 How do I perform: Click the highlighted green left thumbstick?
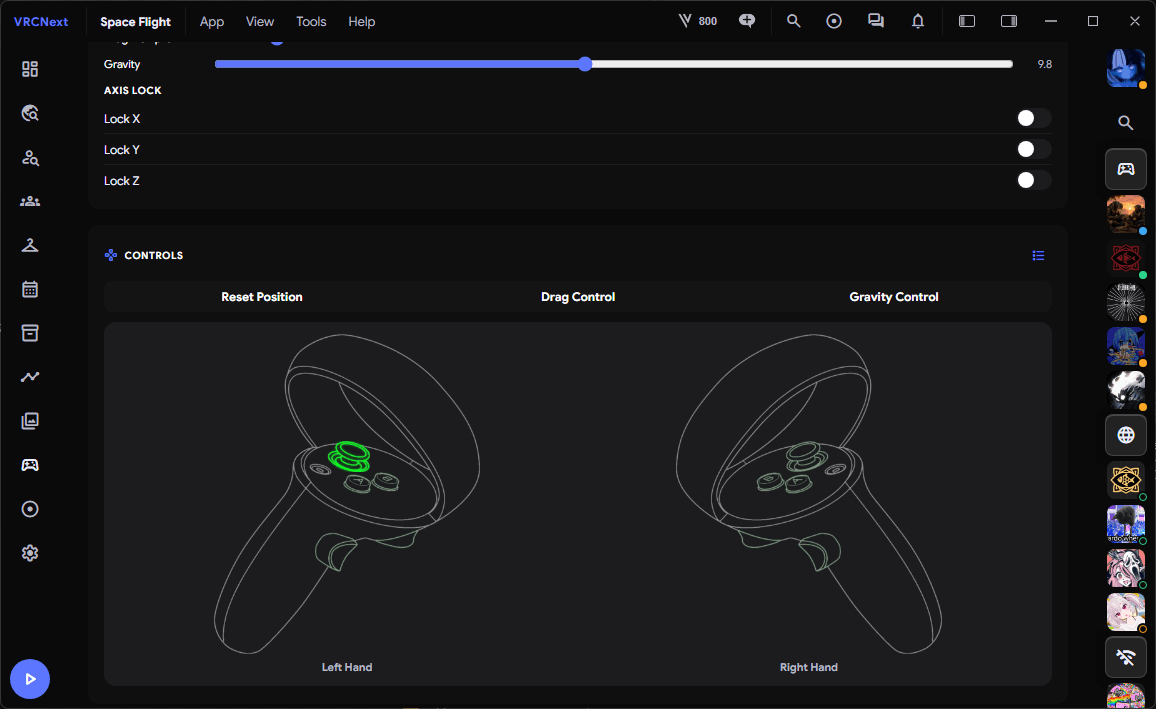349,455
